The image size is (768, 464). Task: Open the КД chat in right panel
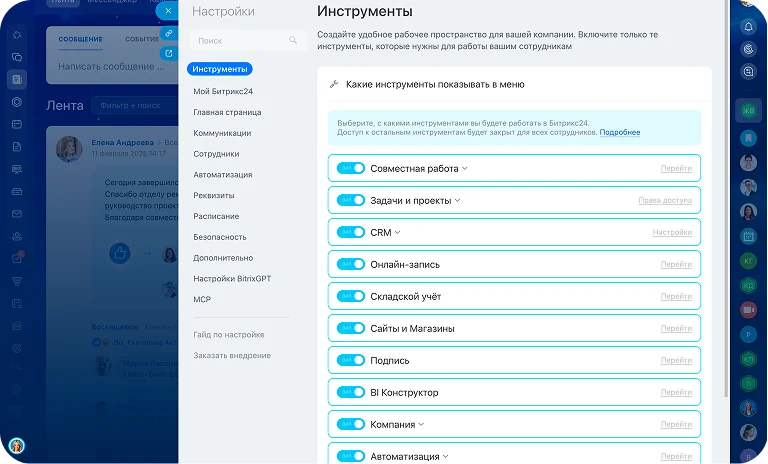tap(748, 285)
